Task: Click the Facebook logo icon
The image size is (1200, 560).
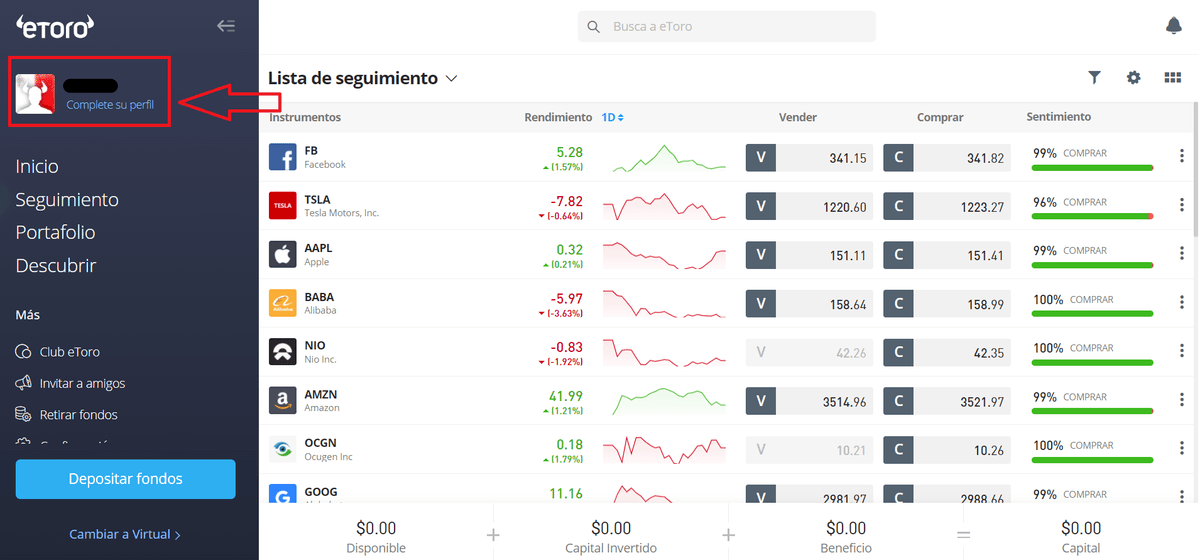Action: point(283,157)
